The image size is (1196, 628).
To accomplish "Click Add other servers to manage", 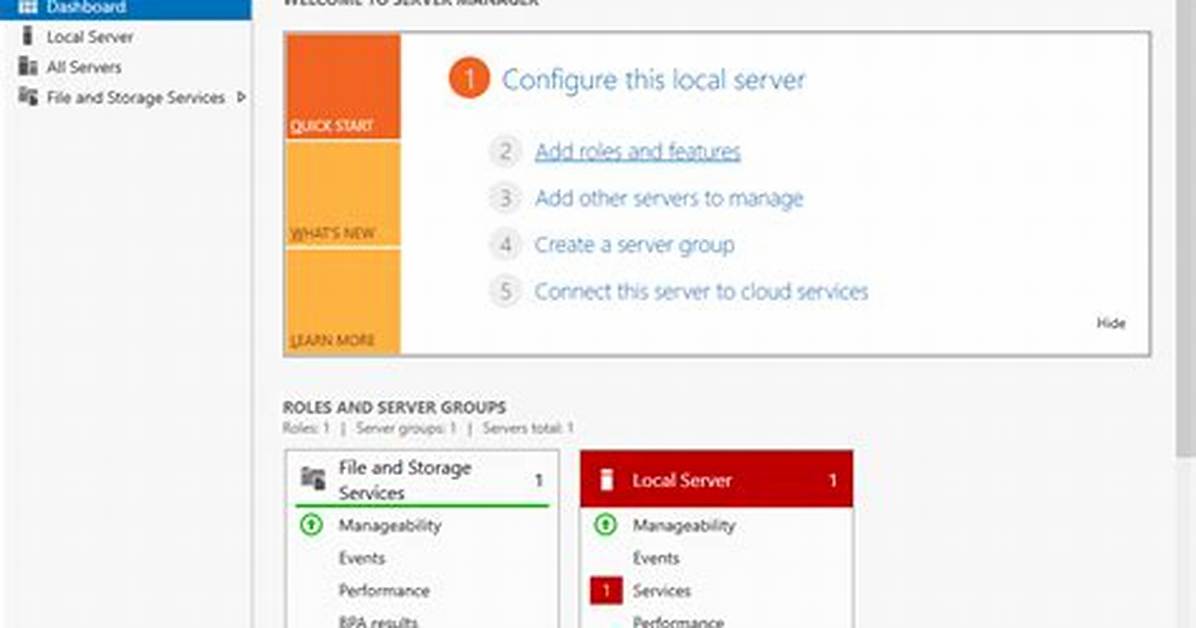I will [669, 198].
